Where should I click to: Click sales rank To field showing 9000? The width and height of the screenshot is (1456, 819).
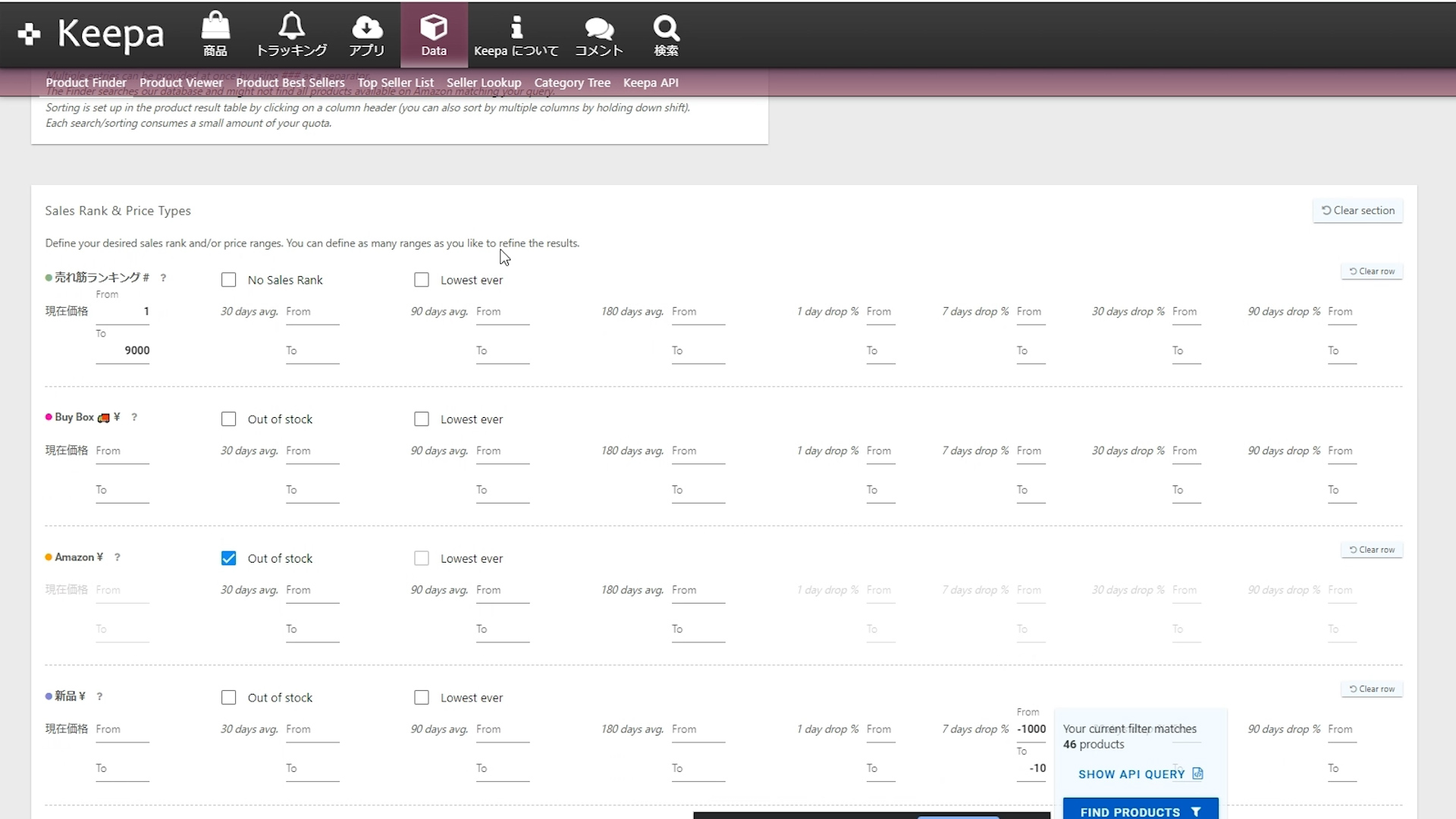(123, 350)
